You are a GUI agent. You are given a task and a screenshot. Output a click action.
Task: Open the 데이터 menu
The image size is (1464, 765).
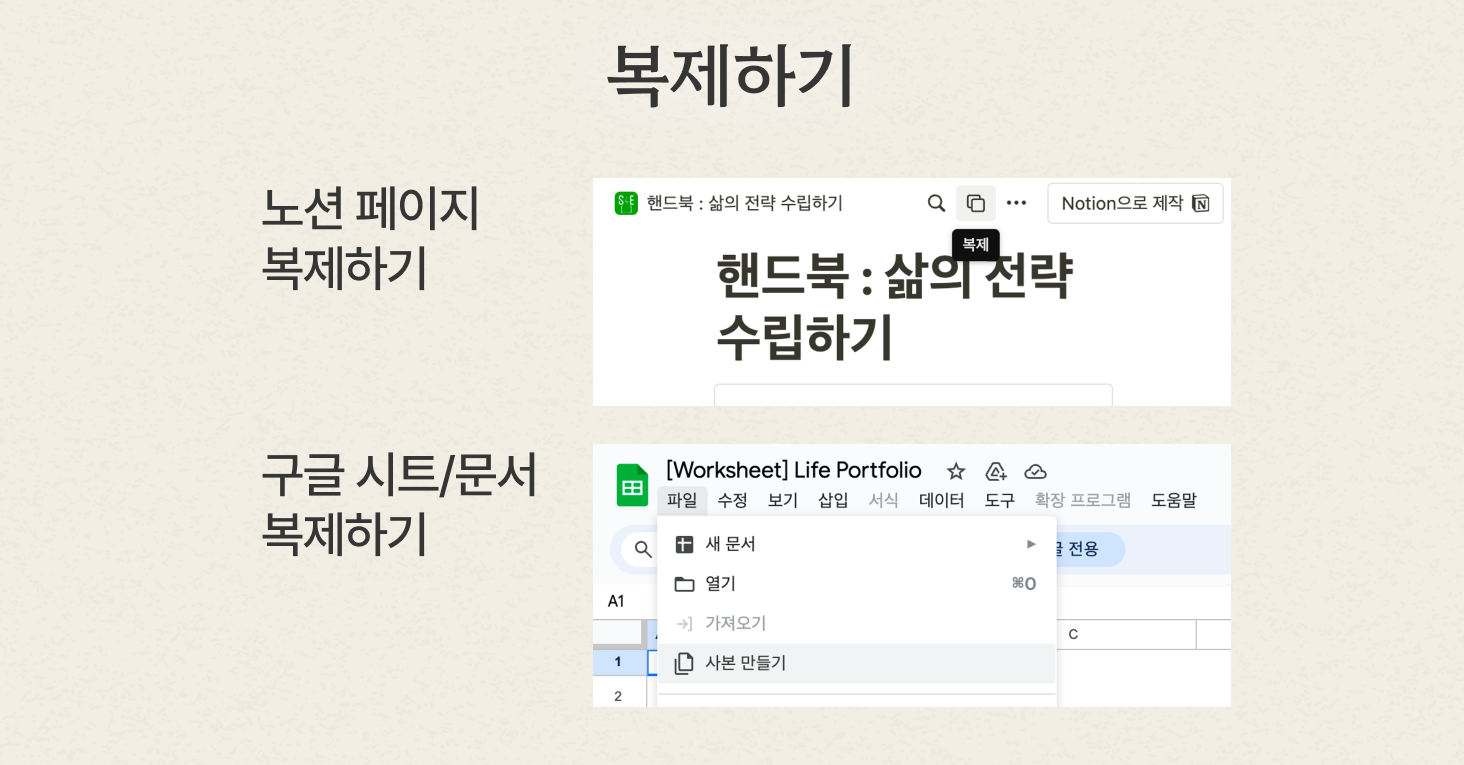pos(941,500)
